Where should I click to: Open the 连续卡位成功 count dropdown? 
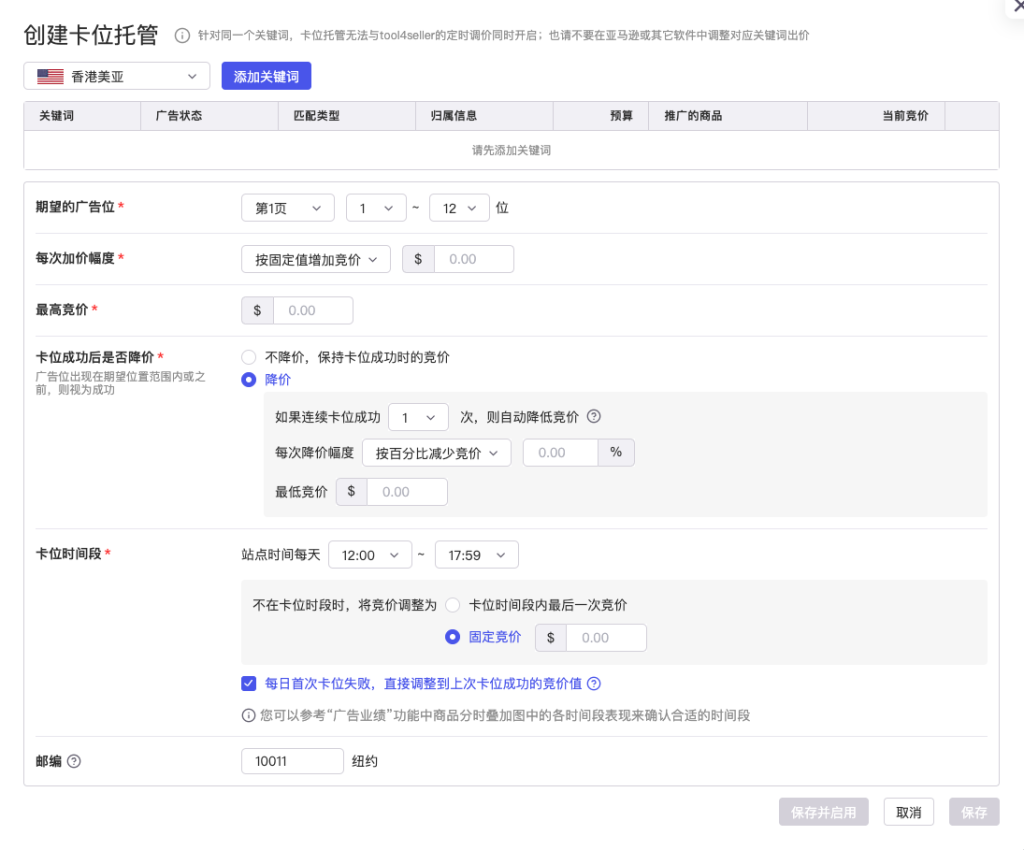point(419,417)
